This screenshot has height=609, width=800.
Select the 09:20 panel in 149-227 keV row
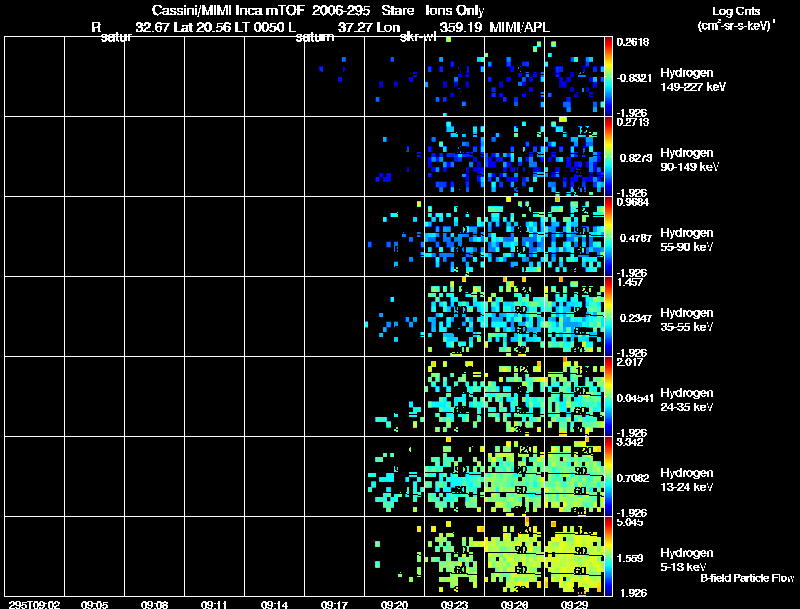click(394, 77)
